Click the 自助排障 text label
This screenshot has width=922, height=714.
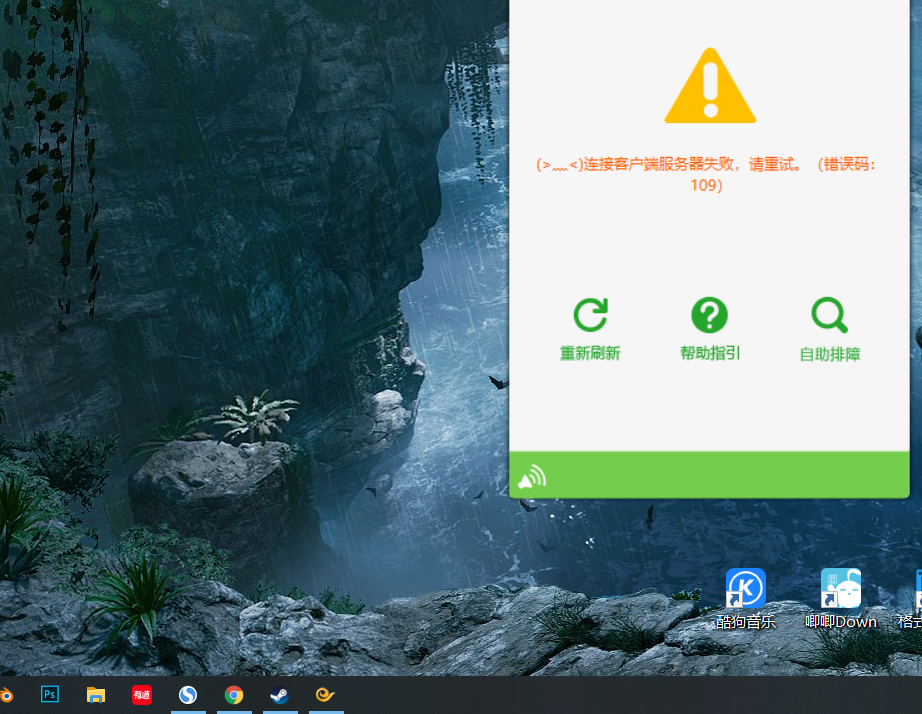829,353
